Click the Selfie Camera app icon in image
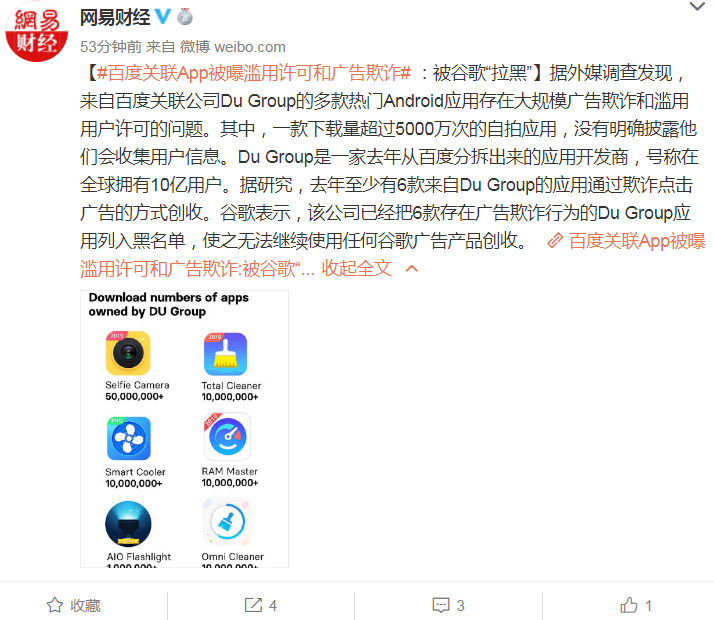Image resolution: width=714 pixels, height=620 pixels. point(128,353)
